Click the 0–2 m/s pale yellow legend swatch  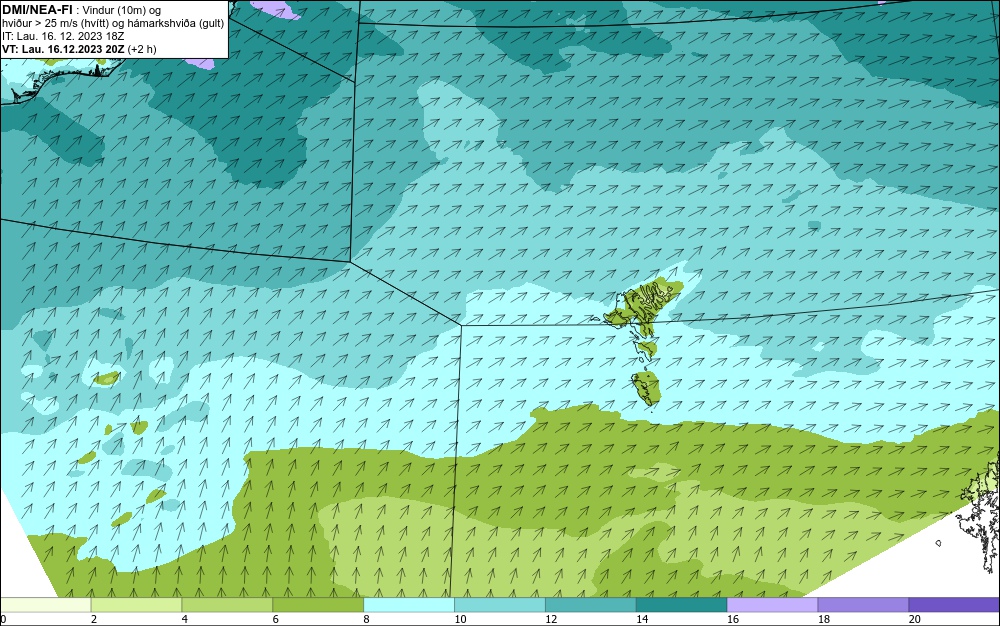(x=46, y=604)
